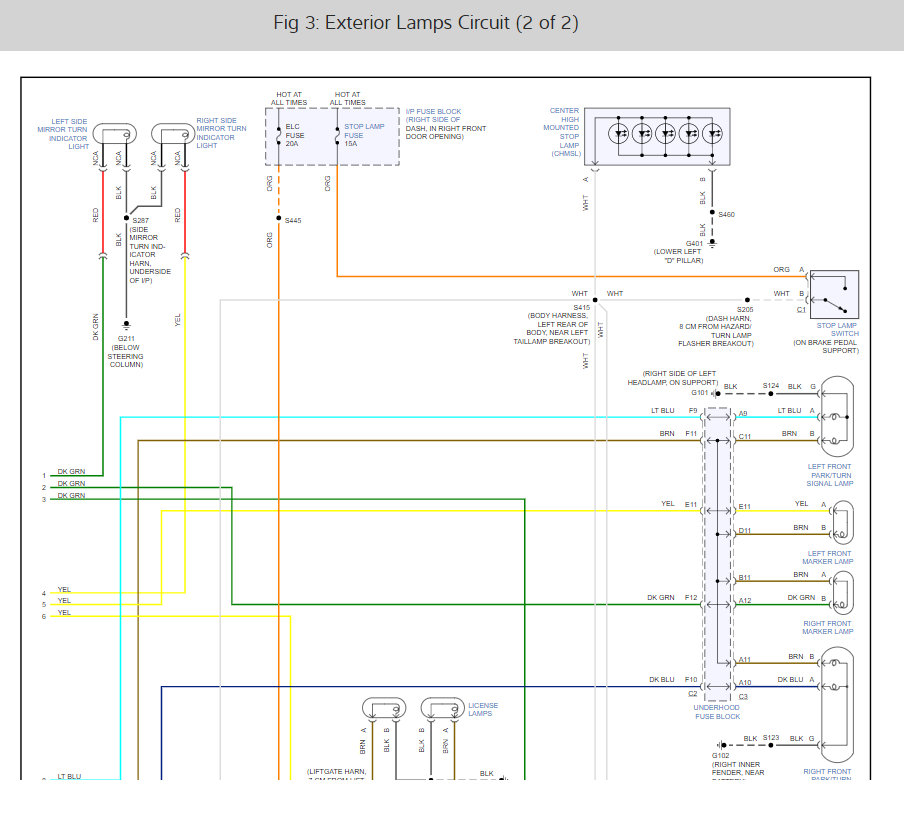Select the right front park/turn lamp symbol
The image size is (904, 816).
(837, 704)
